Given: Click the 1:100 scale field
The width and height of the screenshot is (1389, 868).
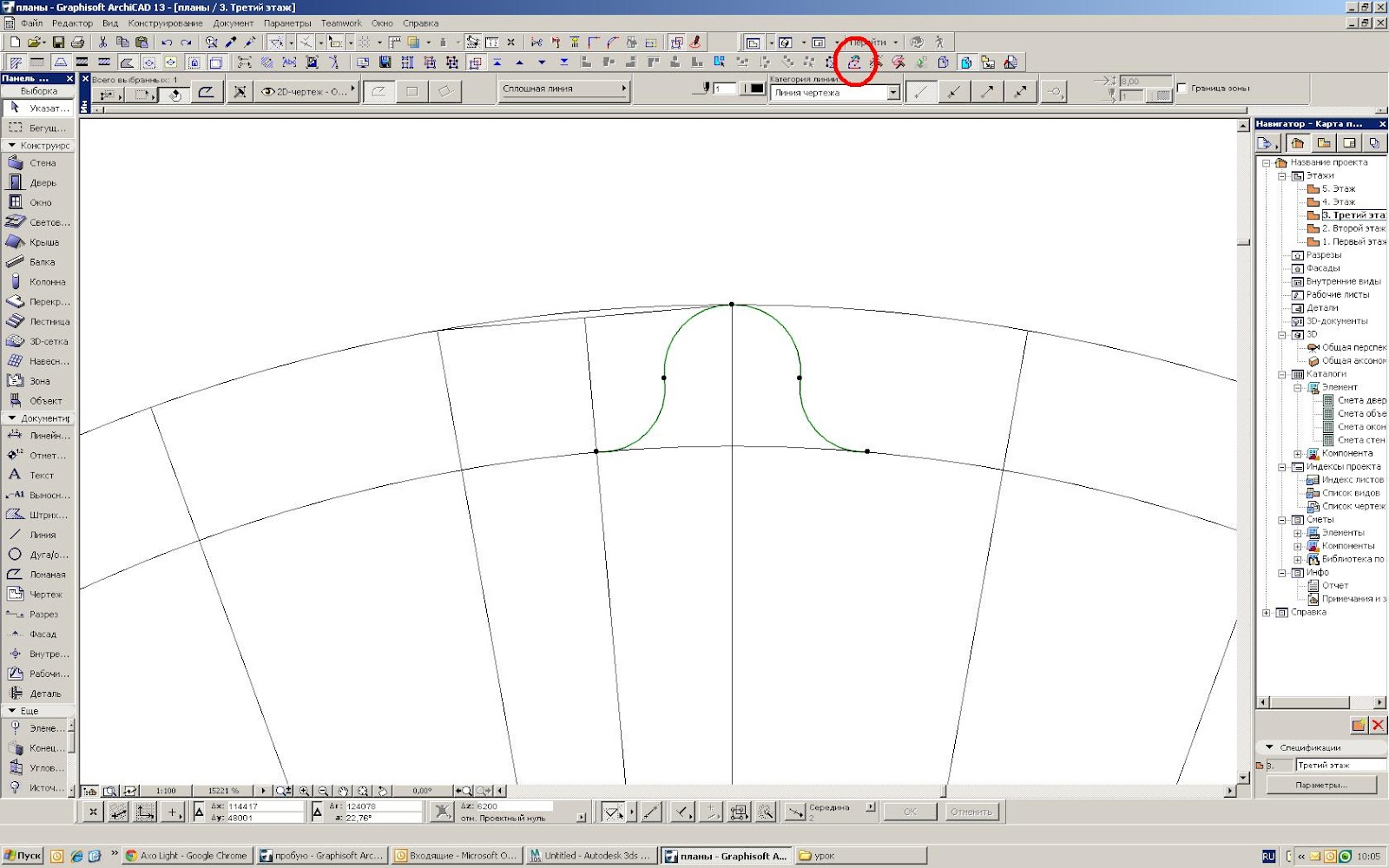Looking at the screenshot, I should tap(166, 791).
